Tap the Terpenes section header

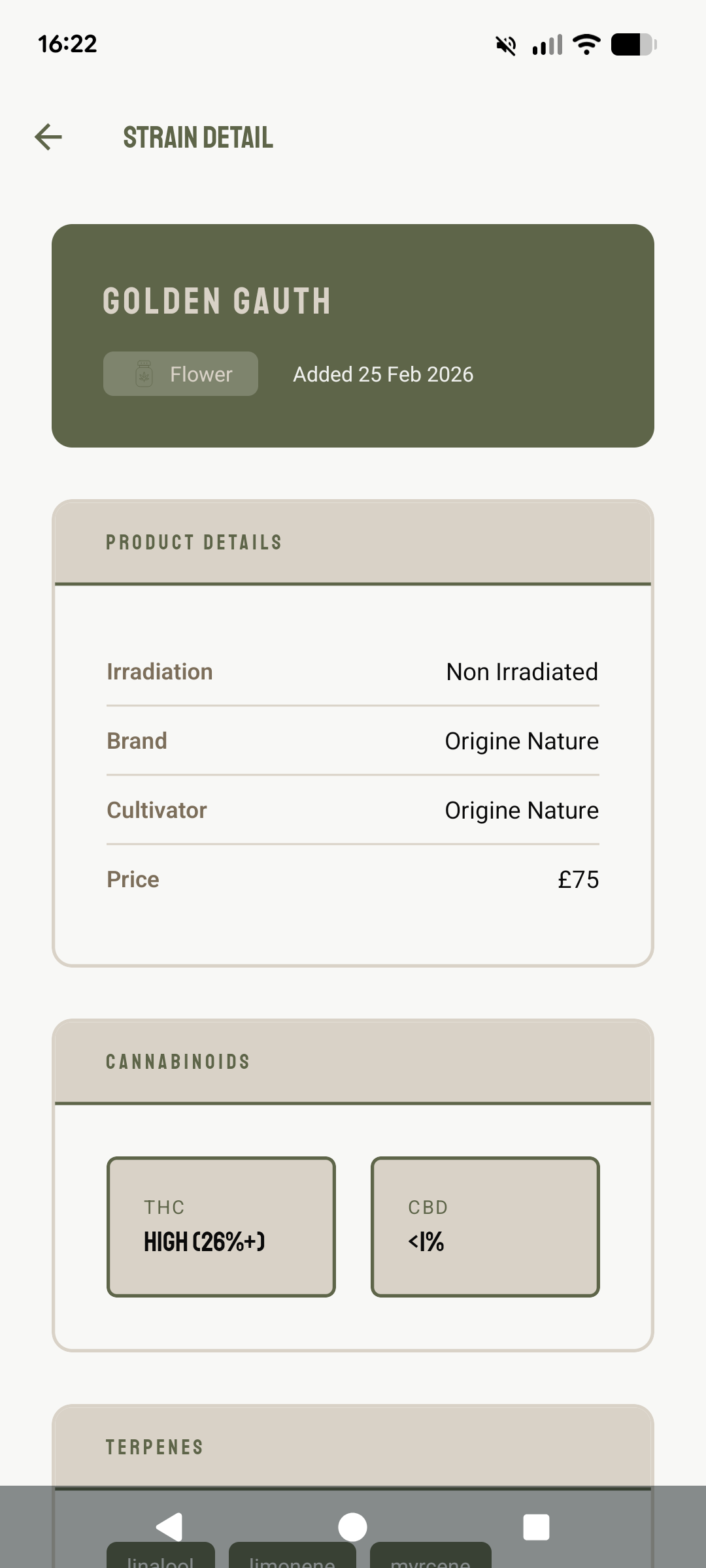pos(155,1447)
